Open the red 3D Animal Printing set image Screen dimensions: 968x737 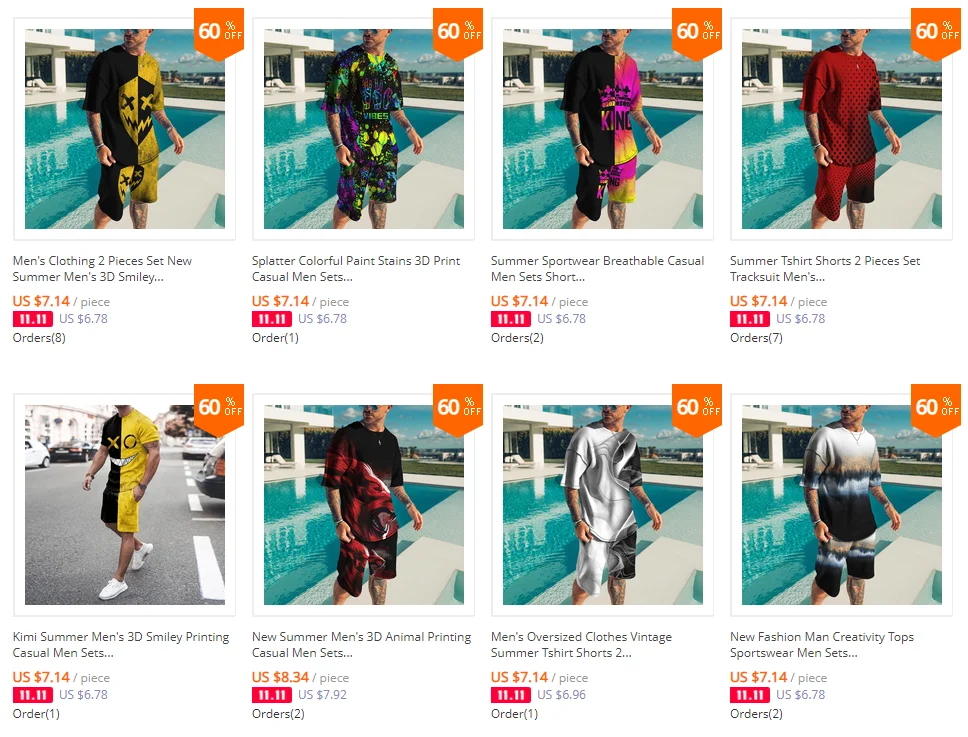click(x=364, y=504)
